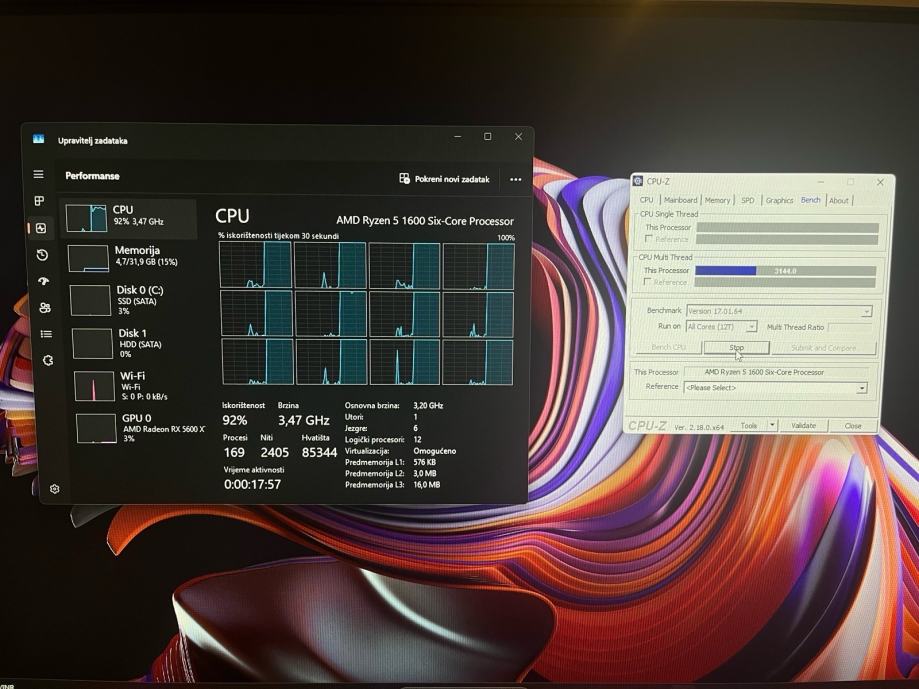Open the Users icon in Task Manager sidebar
919x689 pixels.
[44, 308]
